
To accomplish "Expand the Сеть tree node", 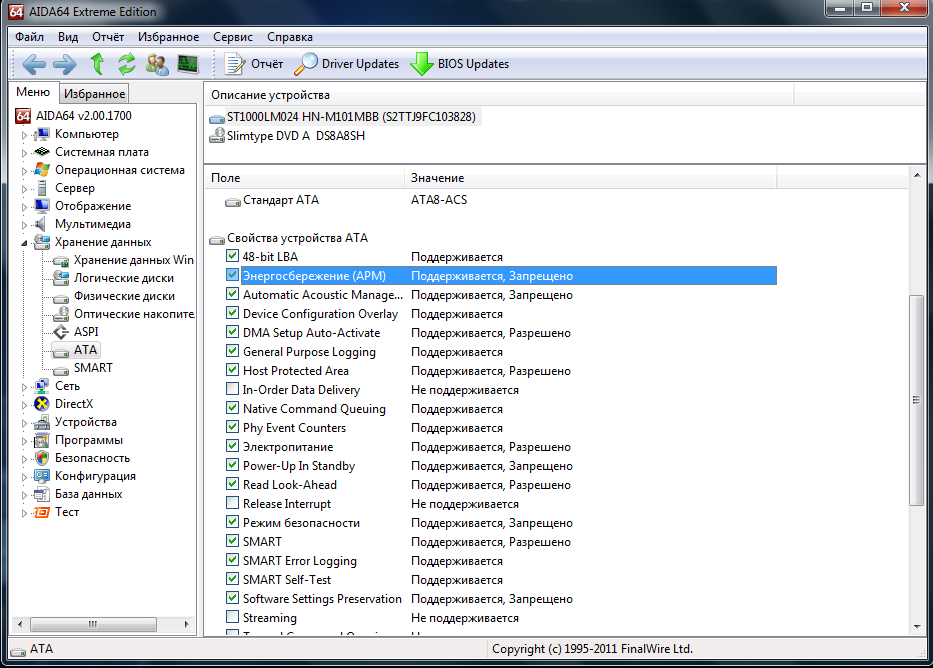I will [x=24, y=387].
